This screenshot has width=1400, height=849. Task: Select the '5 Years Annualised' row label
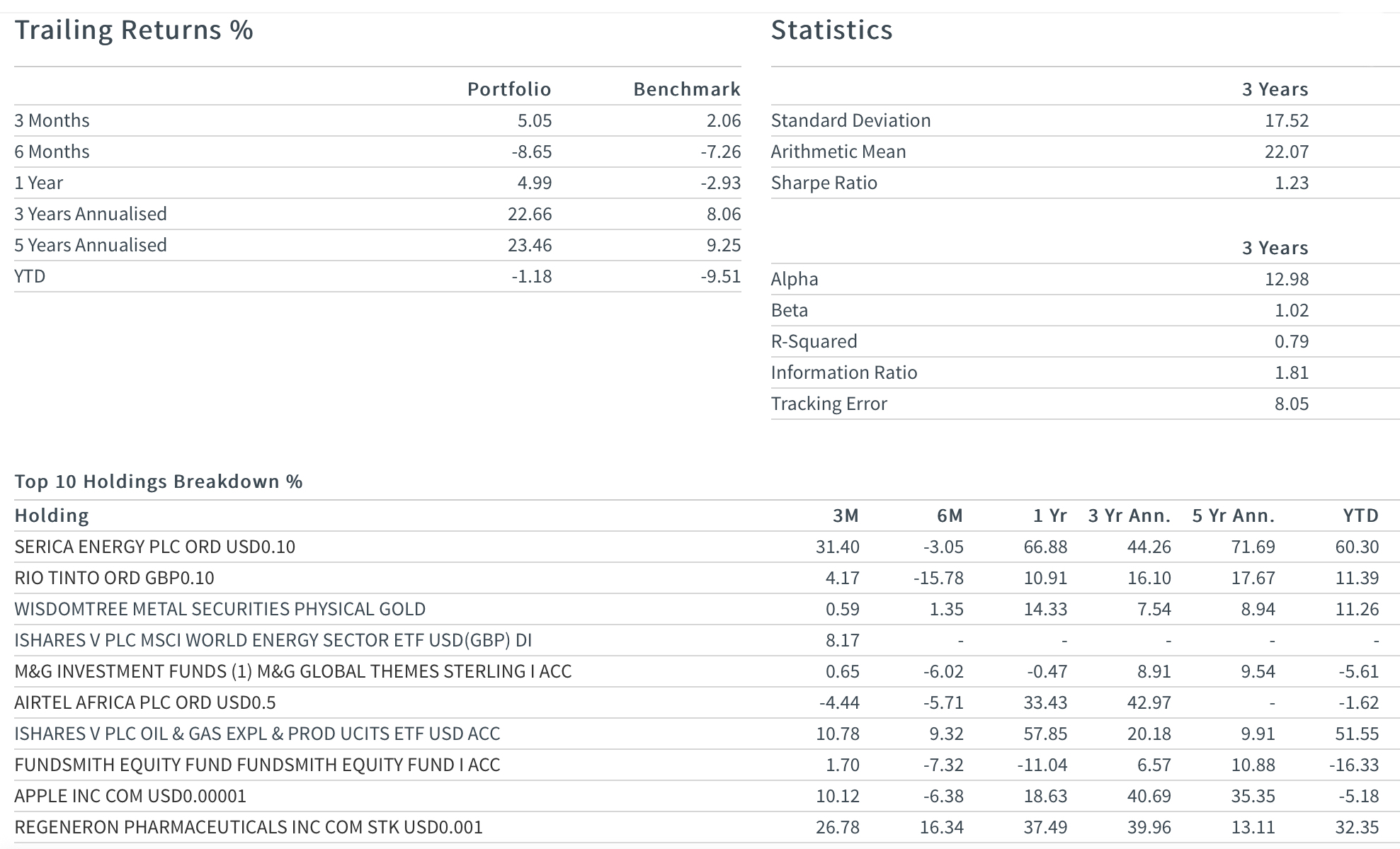pyautogui.click(x=91, y=245)
